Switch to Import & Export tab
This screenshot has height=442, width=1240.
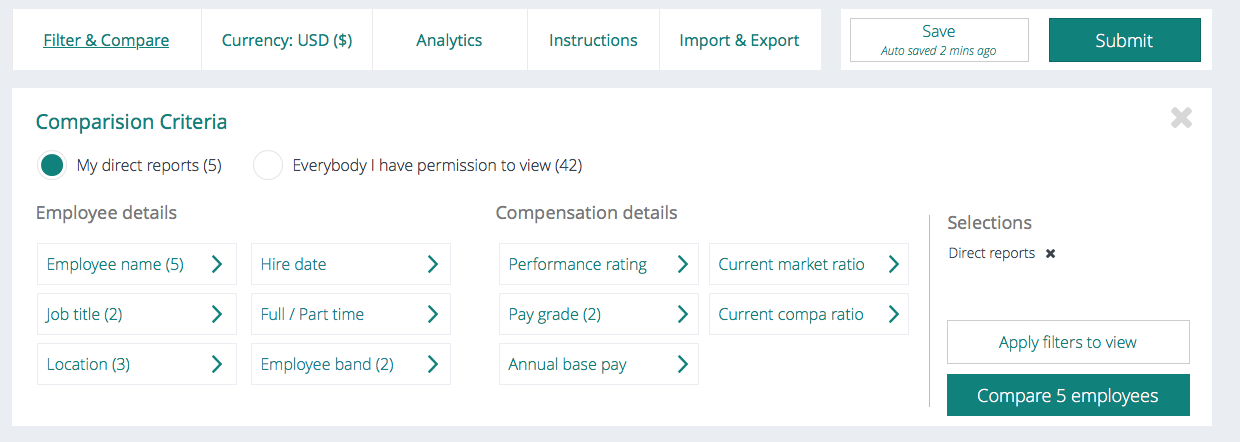tap(739, 40)
